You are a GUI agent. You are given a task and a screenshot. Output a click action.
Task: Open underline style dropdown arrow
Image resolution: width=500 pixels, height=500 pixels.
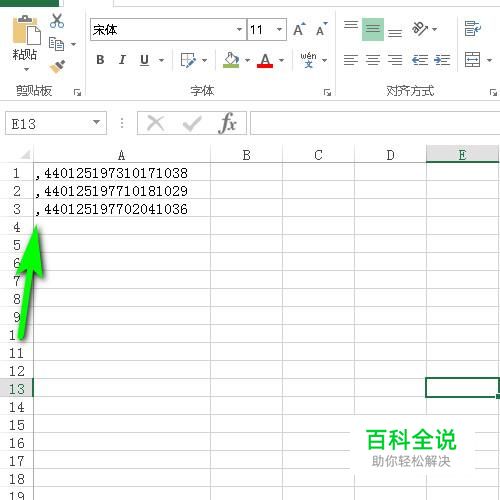point(161,60)
